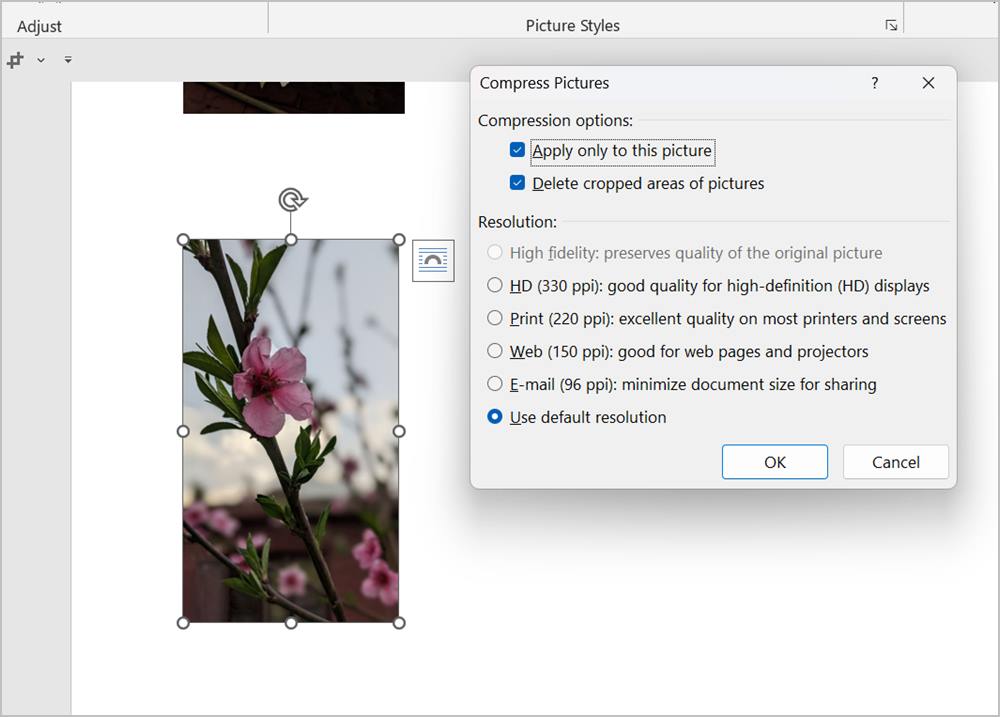This screenshot has width=1000, height=717.
Task: Select the flower picture in the document
Action: pos(291,431)
